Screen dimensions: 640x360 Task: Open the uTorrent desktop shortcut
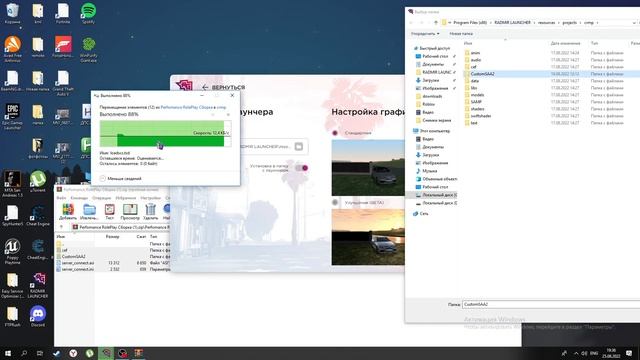tap(38, 181)
